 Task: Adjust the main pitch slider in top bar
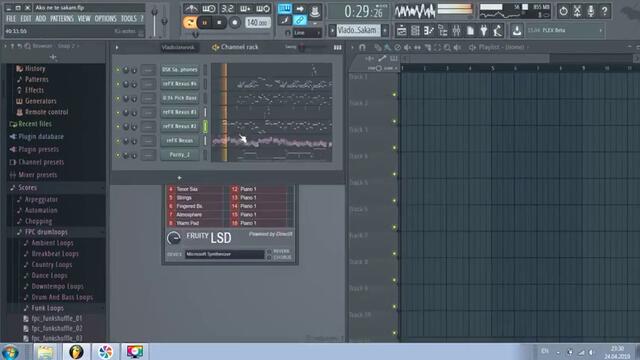coord(164,21)
